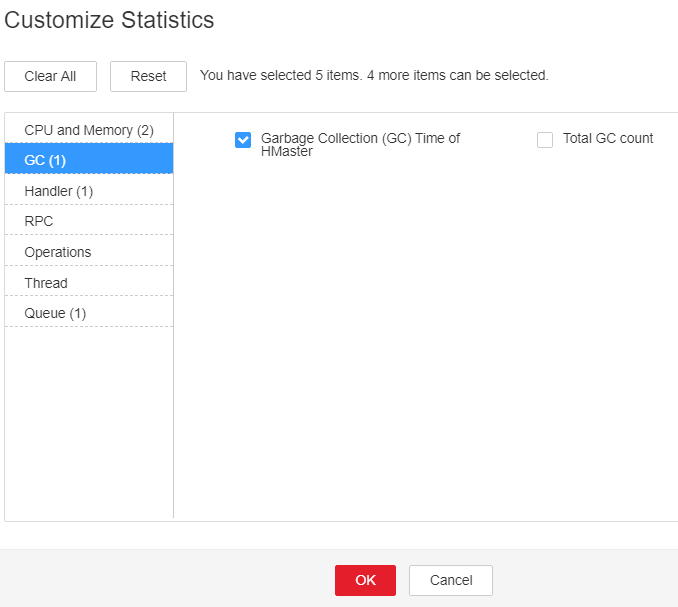Show the Operations metrics category
The image size is (678, 607).
tap(89, 252)
